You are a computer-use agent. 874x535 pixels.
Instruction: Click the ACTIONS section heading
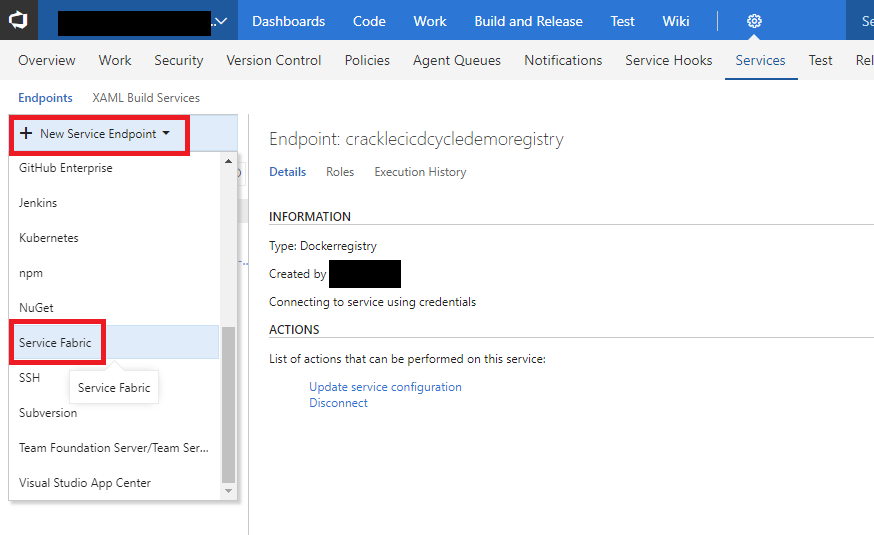click(x=294, y=329)
